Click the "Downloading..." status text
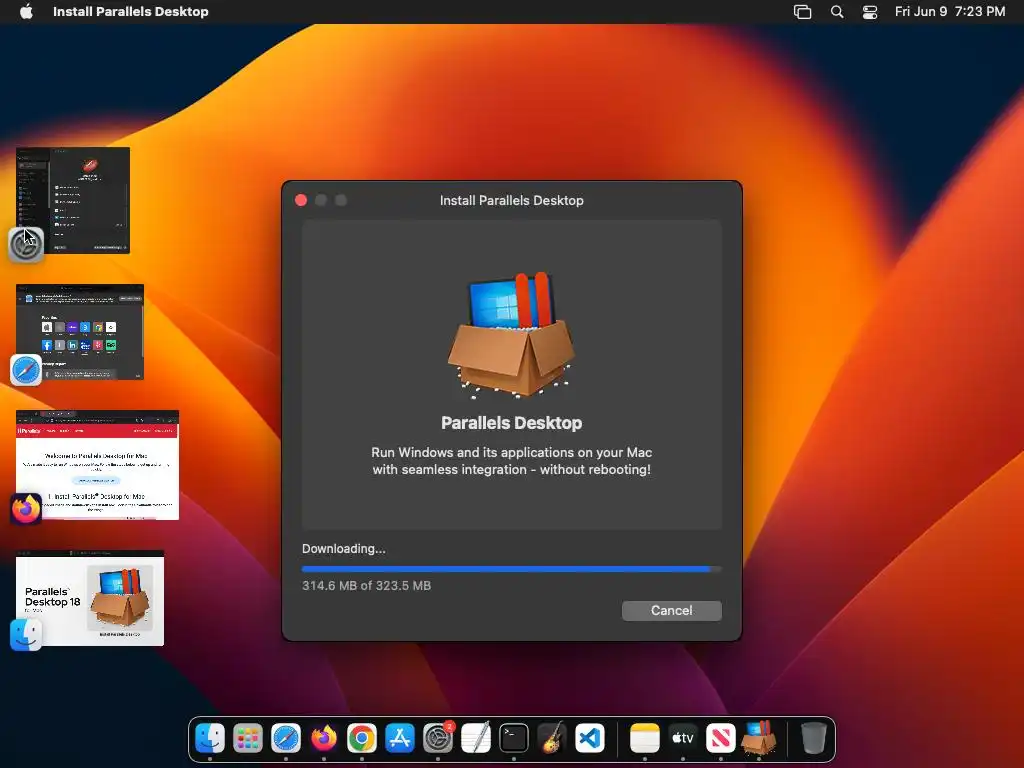The height and width of the screenshot is (768, 1024). [x=344, y=549]
